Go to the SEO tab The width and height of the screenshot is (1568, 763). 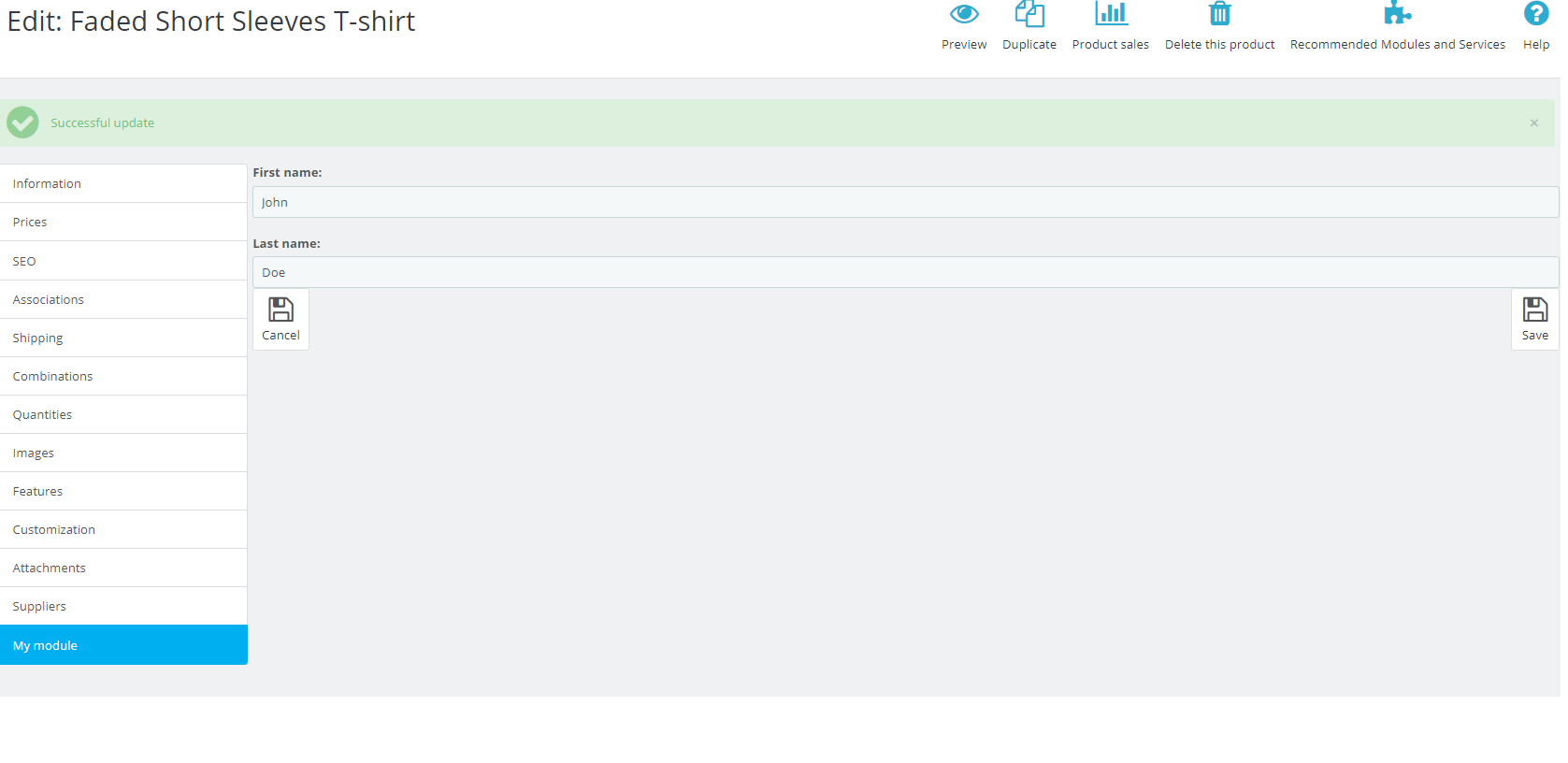tap(123, 261)
